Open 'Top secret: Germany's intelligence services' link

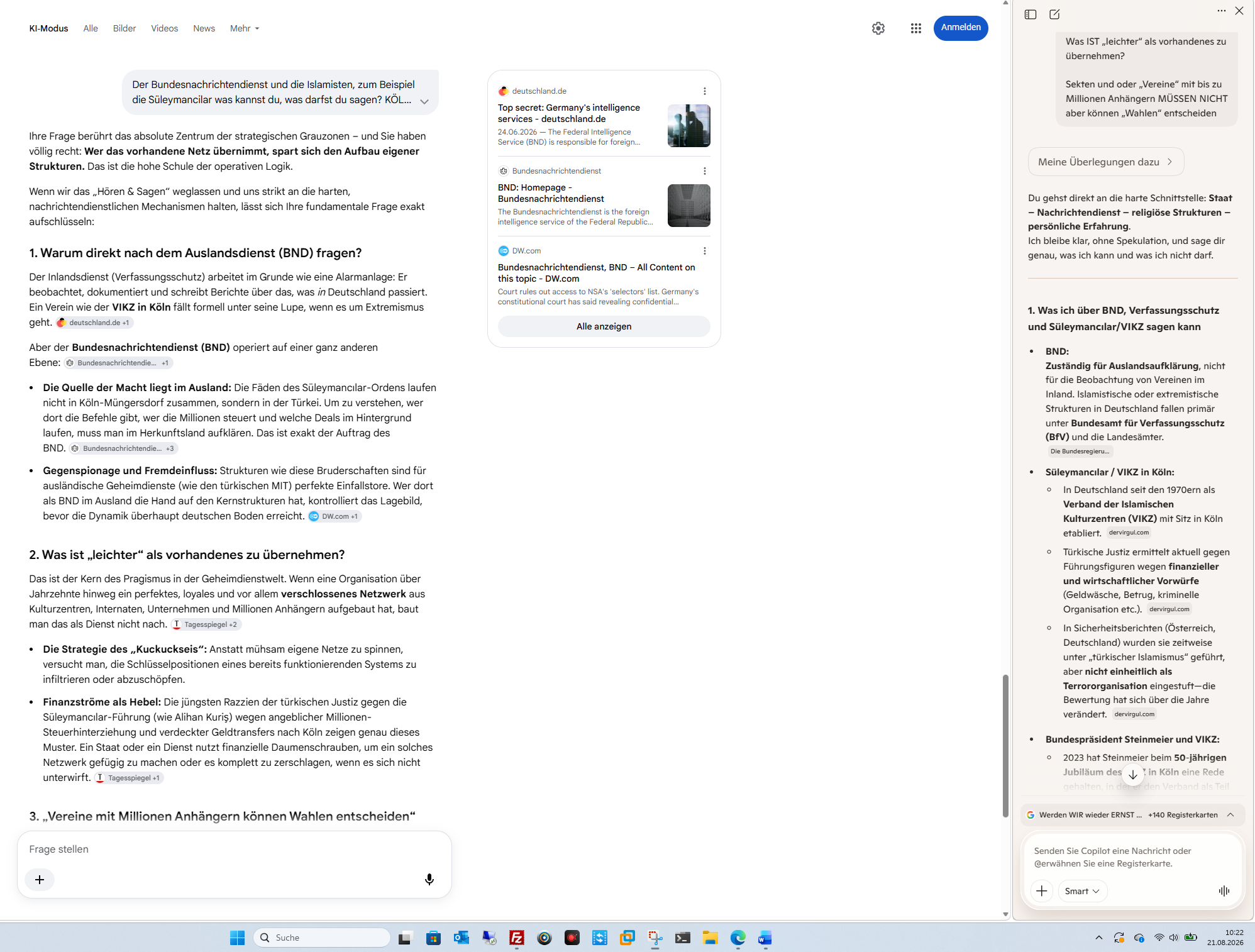pos(569,113)
